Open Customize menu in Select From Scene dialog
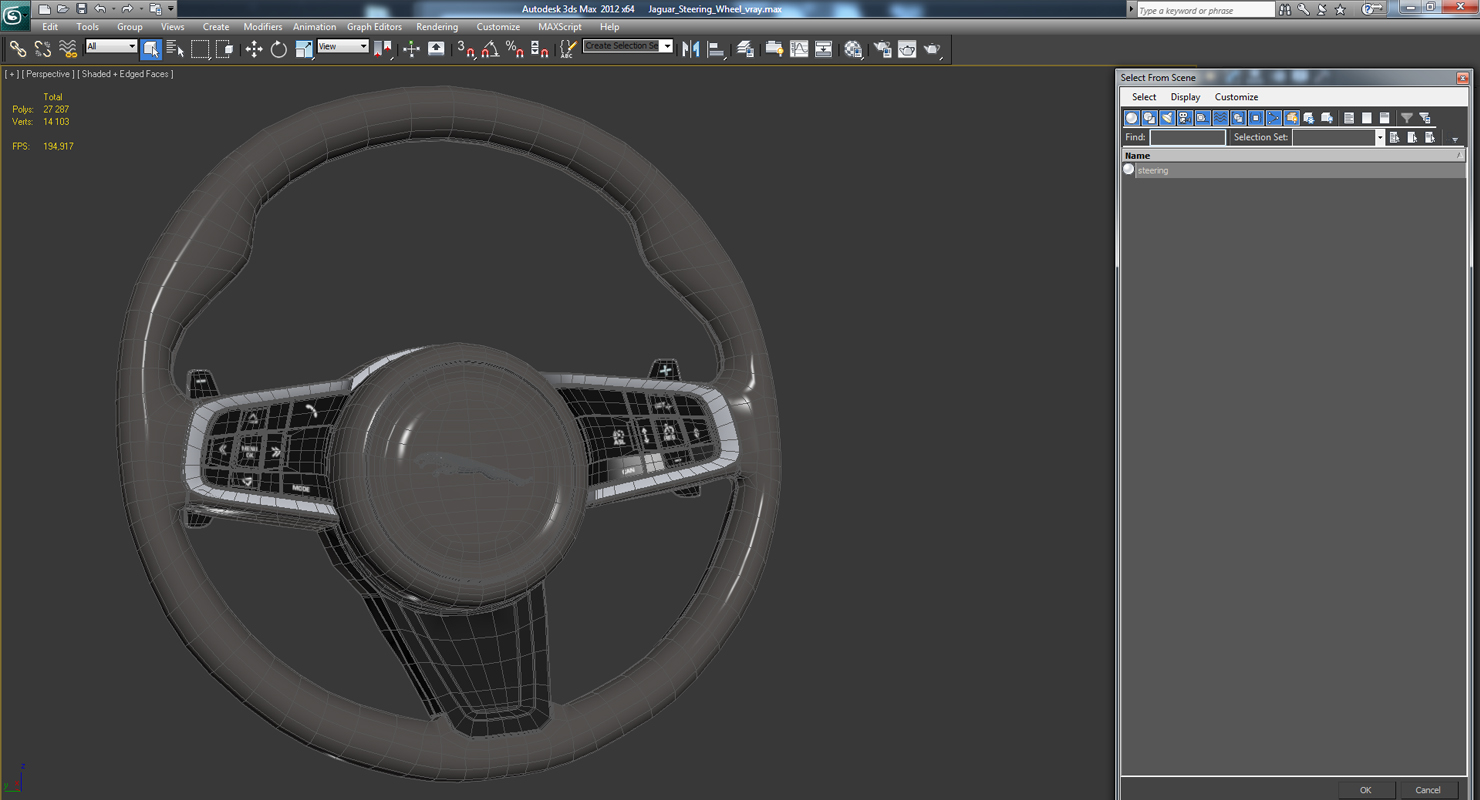1480x800 pixels. point(1236,97)
